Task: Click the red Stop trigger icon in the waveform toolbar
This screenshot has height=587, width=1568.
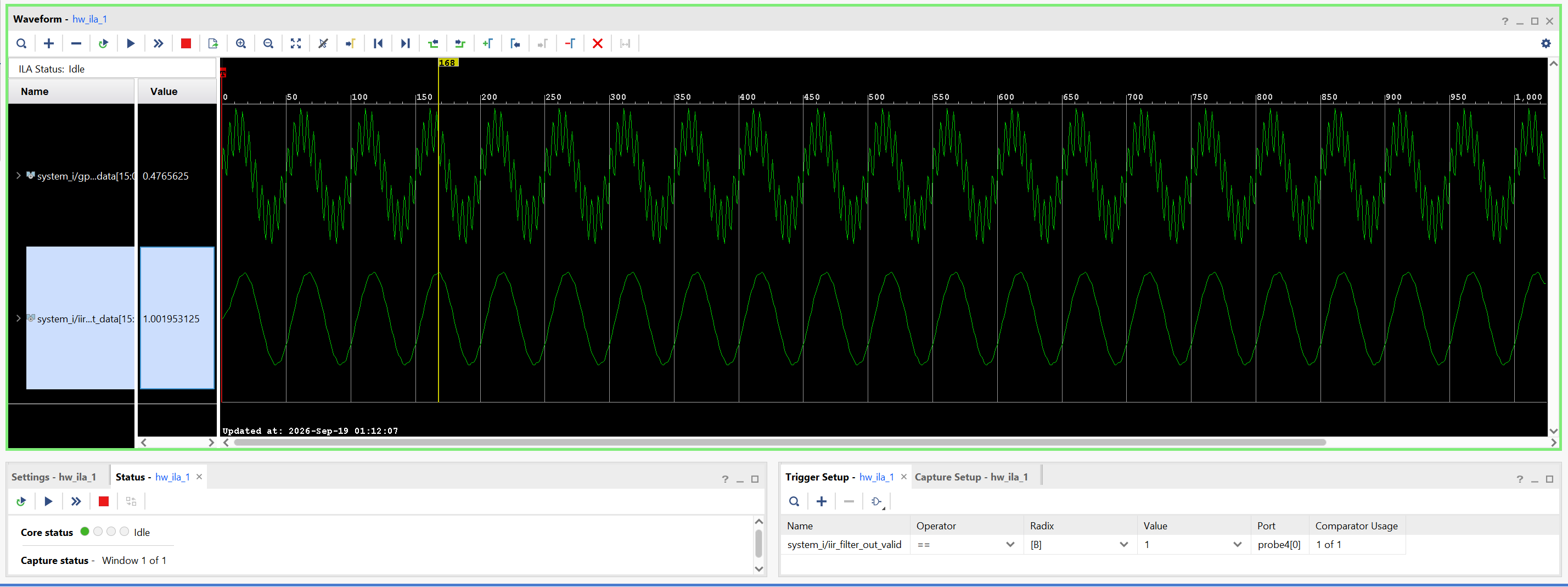Action: click(186, 43)
